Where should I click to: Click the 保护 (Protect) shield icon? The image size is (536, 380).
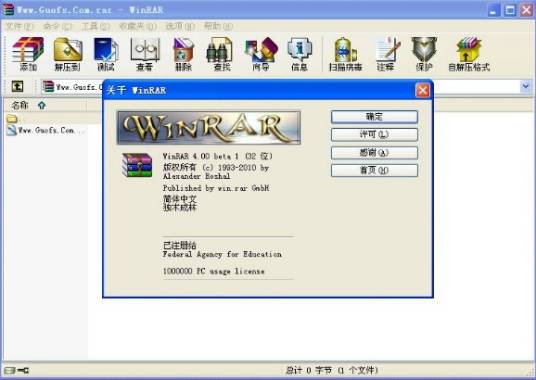pos(424,54)
